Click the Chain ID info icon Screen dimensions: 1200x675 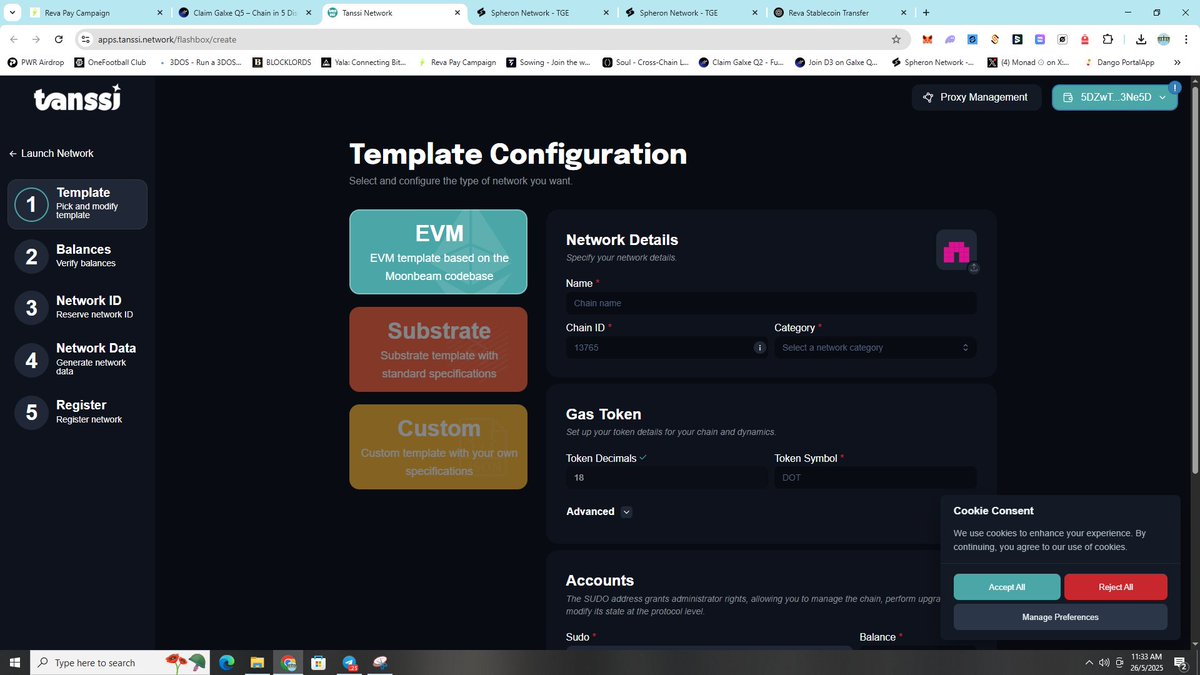click(759, 348)
